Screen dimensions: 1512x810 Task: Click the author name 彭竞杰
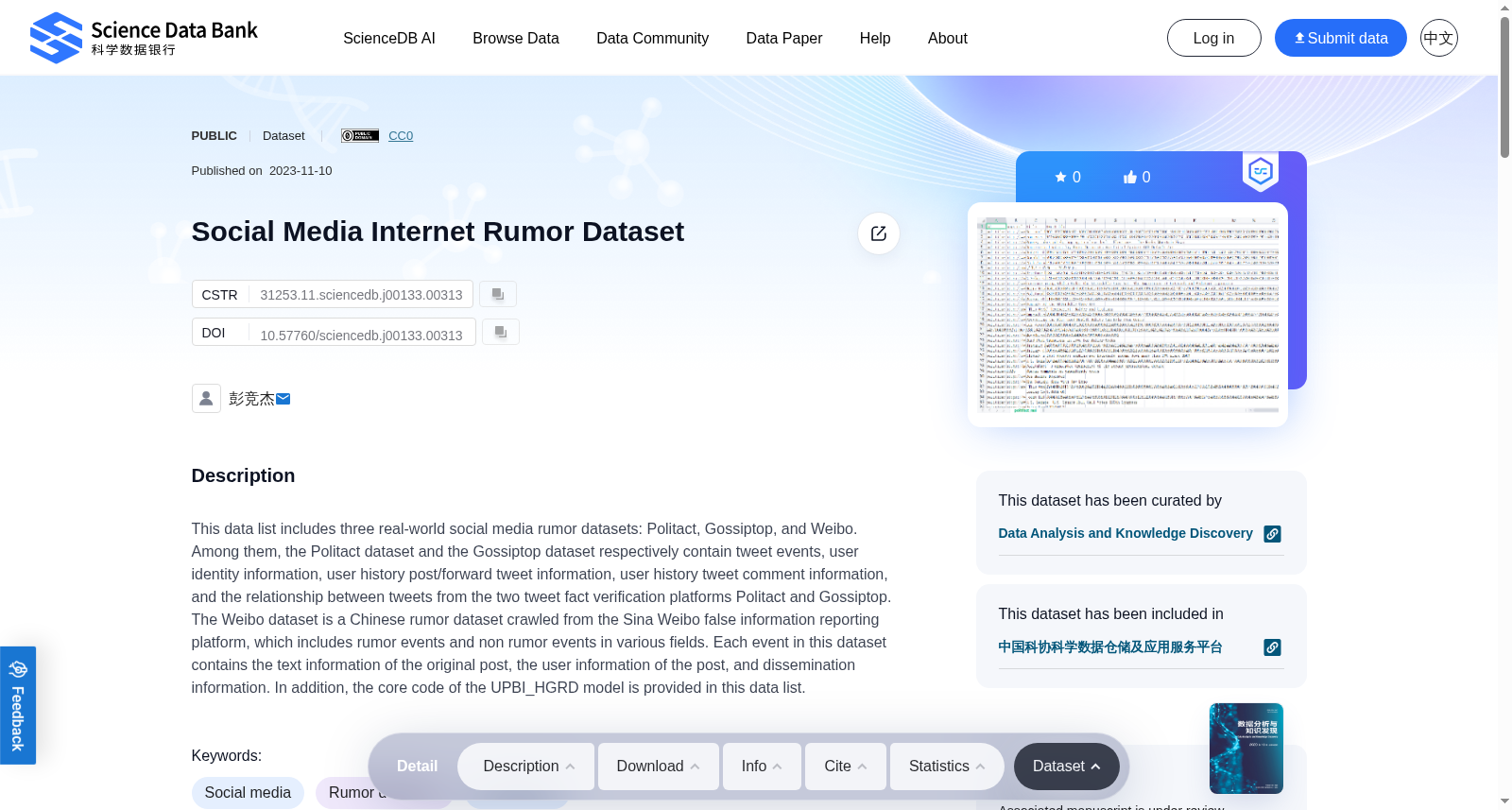pos(251,399)
